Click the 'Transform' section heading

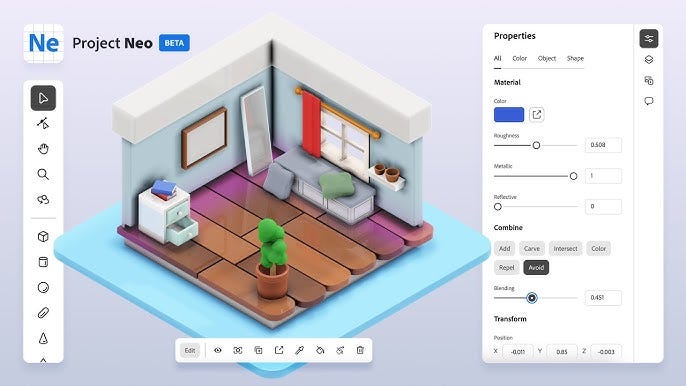pos(510,319)
